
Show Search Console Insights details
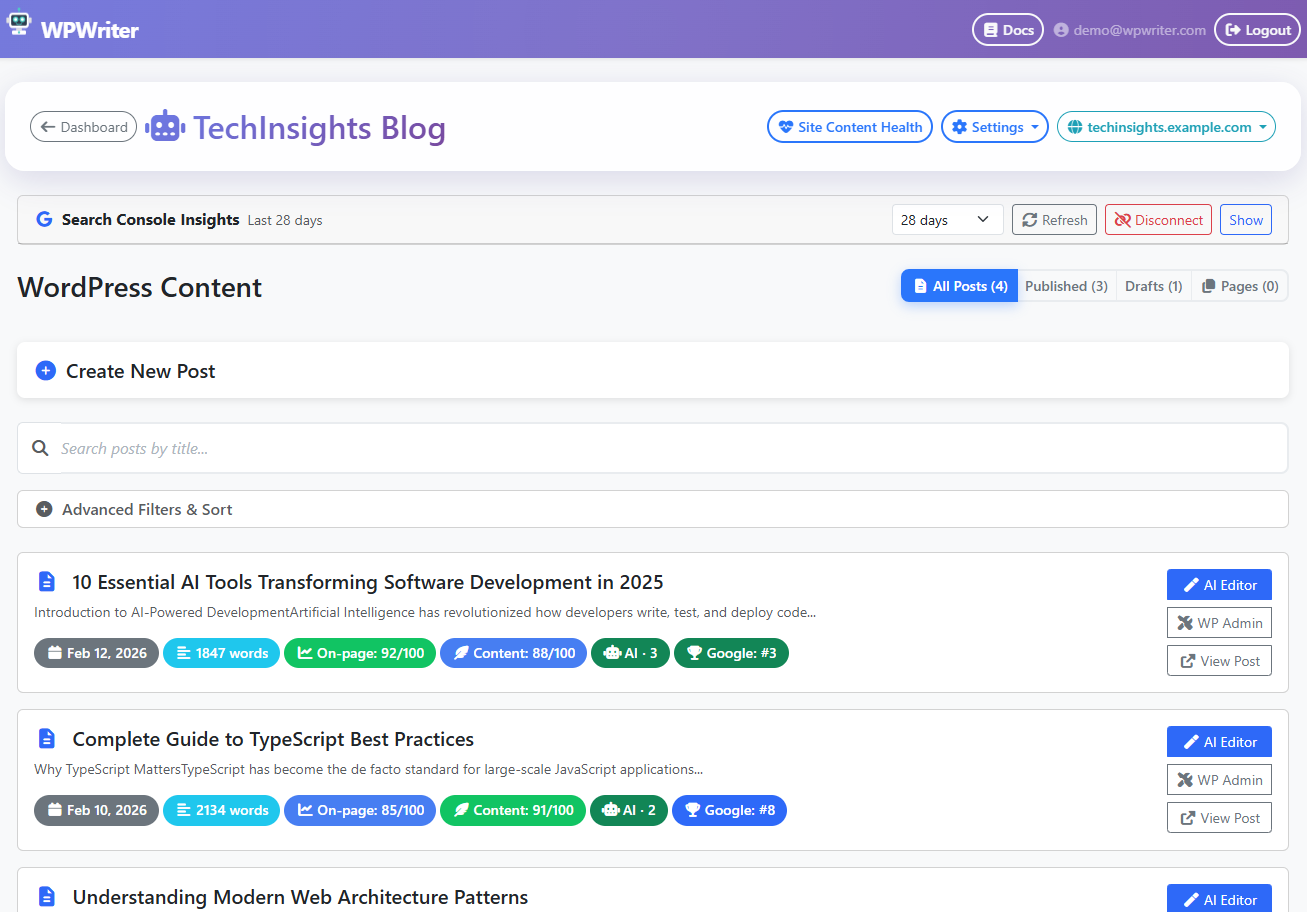point(1245,219)
